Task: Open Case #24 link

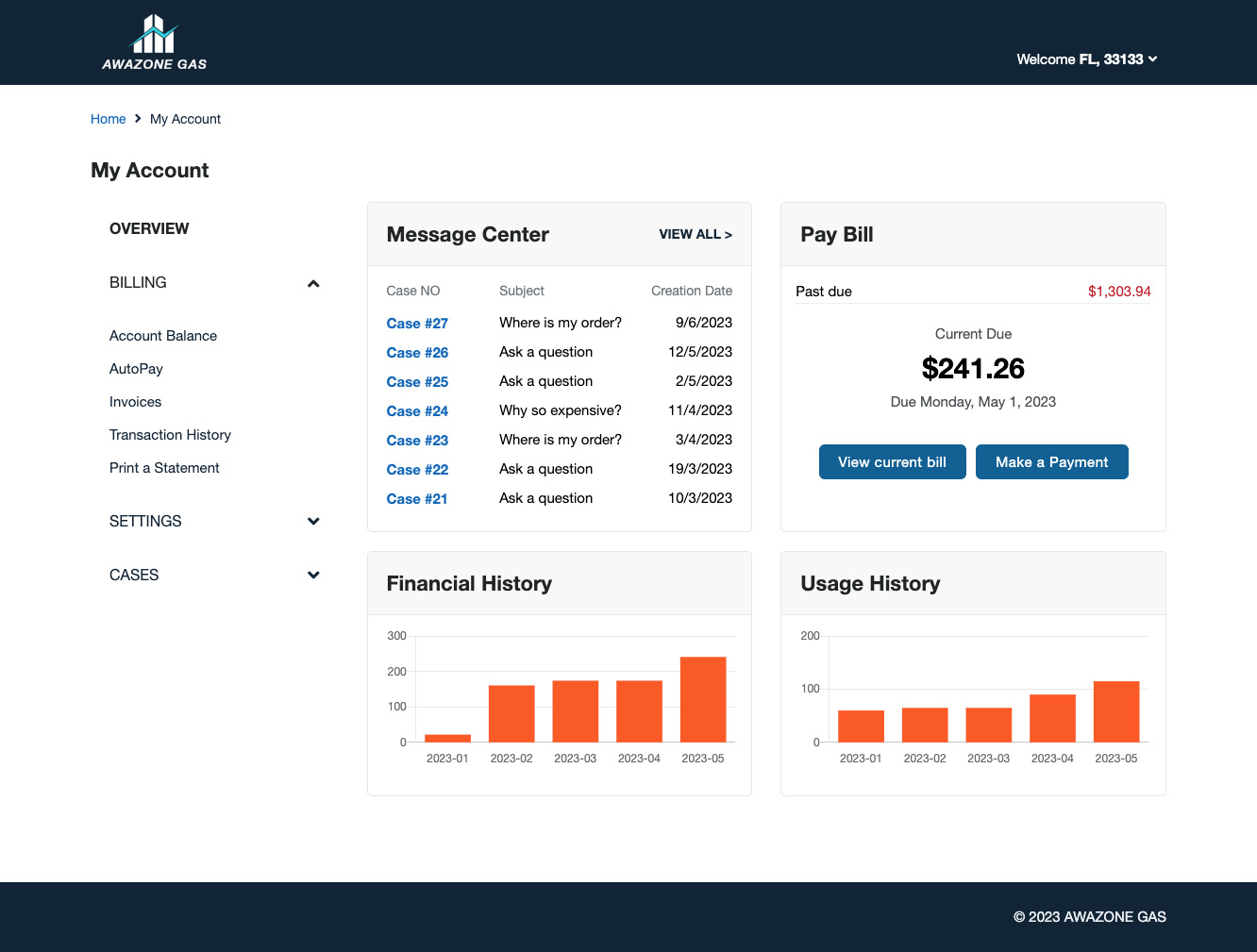Action: 417,411
